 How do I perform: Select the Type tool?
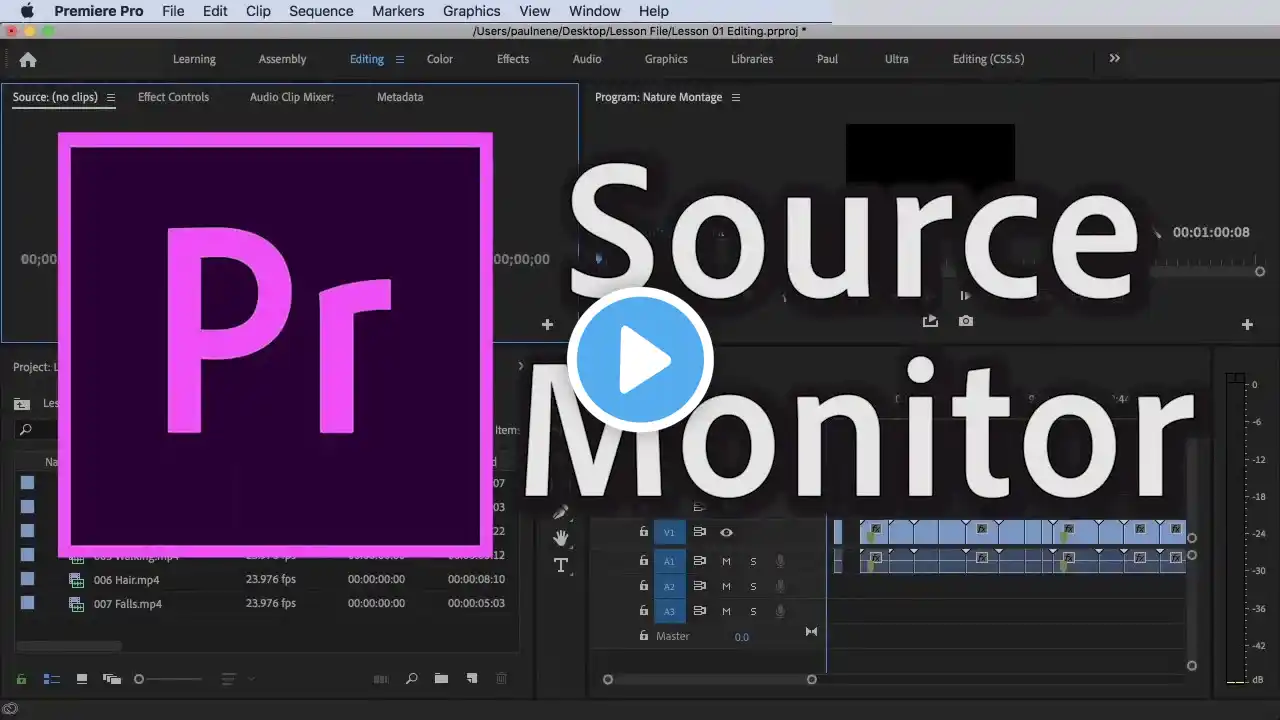pyautogui.click(x=561, y=565)
